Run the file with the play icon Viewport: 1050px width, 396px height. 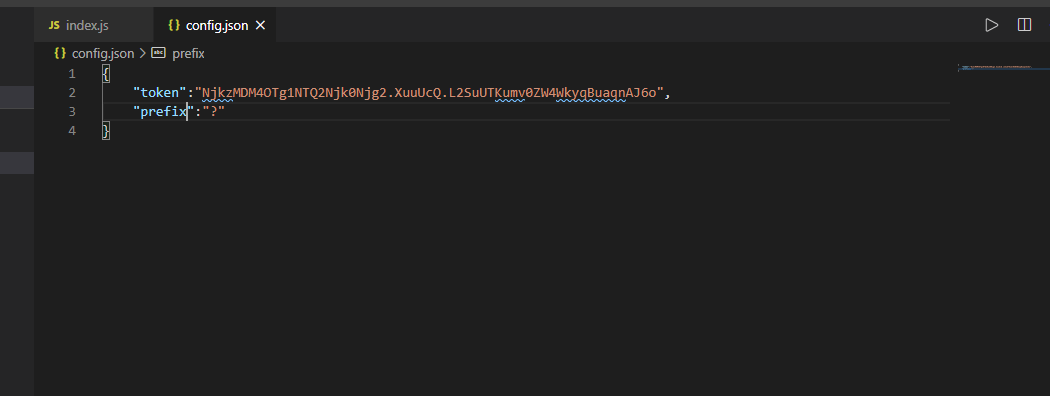point(992,25)
